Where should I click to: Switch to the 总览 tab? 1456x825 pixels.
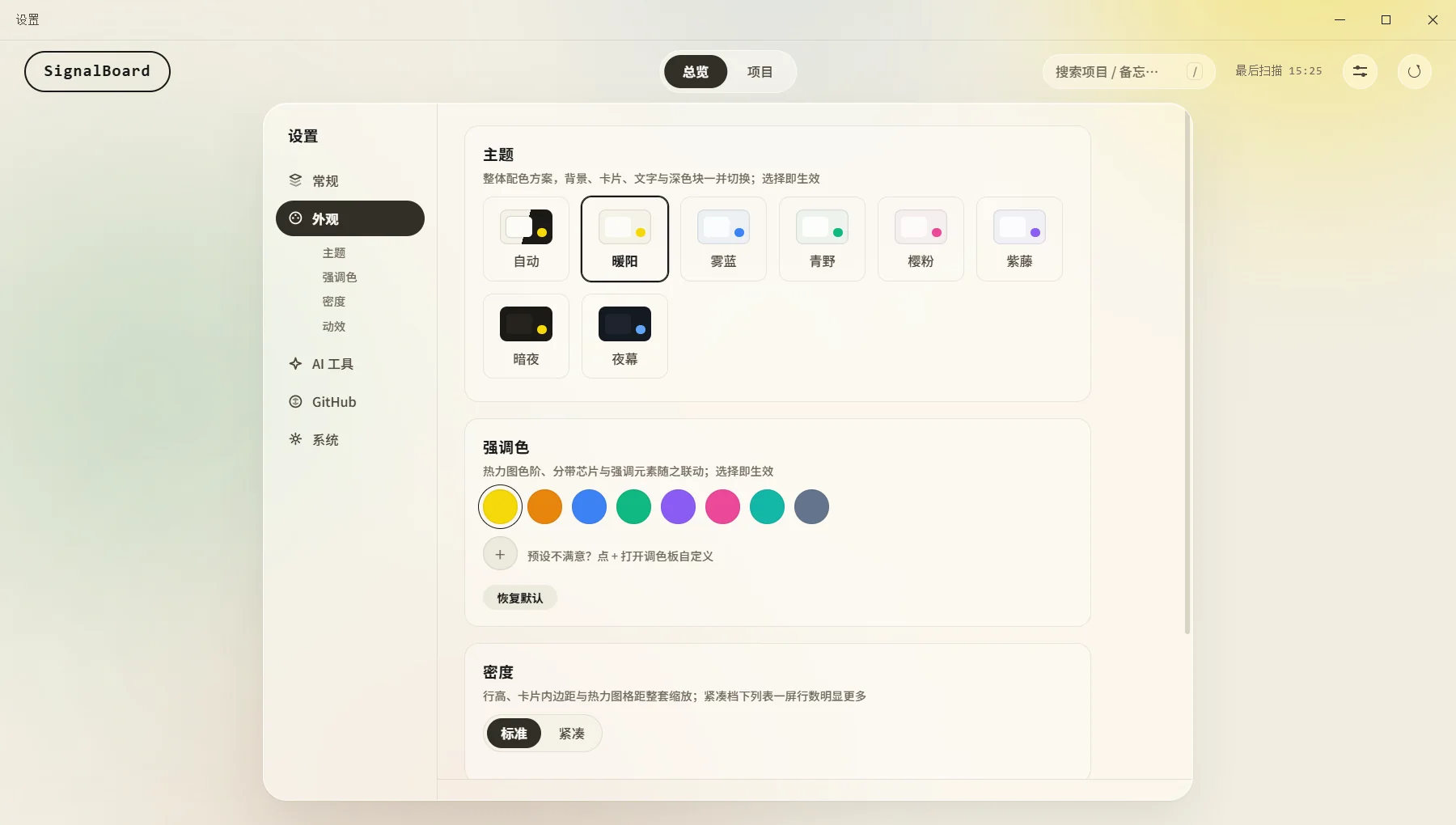tap(696, 71)
